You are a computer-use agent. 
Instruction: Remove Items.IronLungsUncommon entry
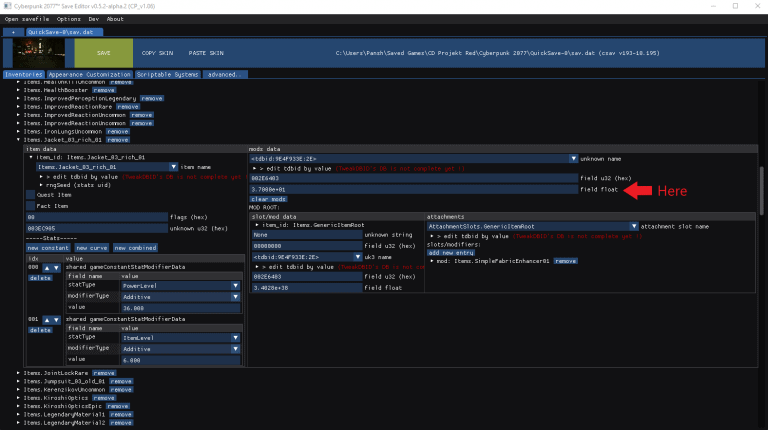click(118, 131)
